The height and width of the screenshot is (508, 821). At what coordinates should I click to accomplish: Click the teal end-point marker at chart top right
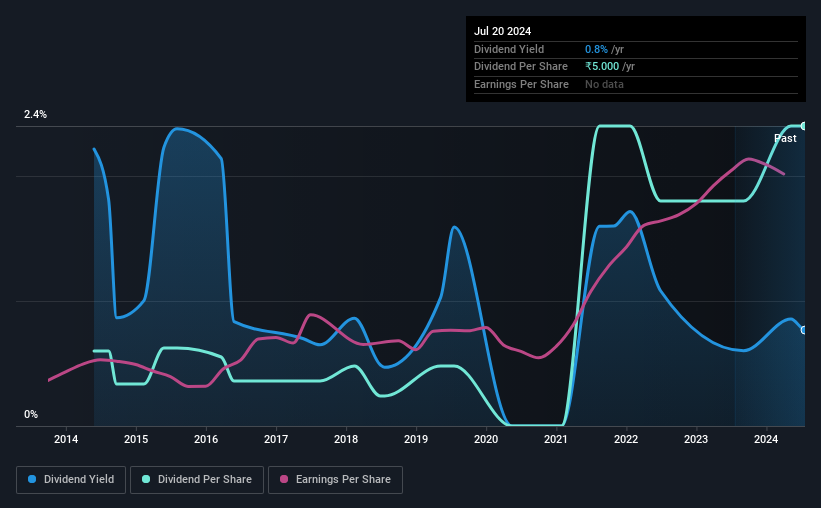pos(803,126)
